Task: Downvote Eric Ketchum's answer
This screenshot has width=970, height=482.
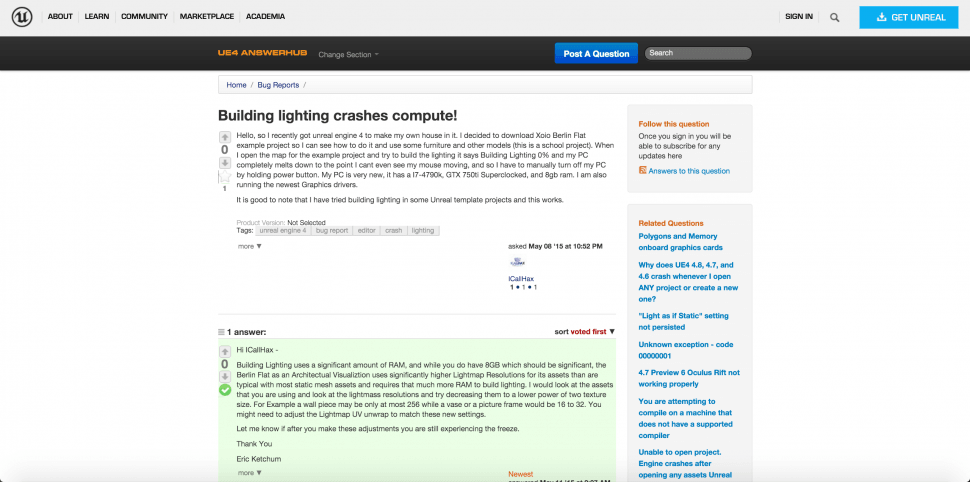Action: [x=225, y=376]
